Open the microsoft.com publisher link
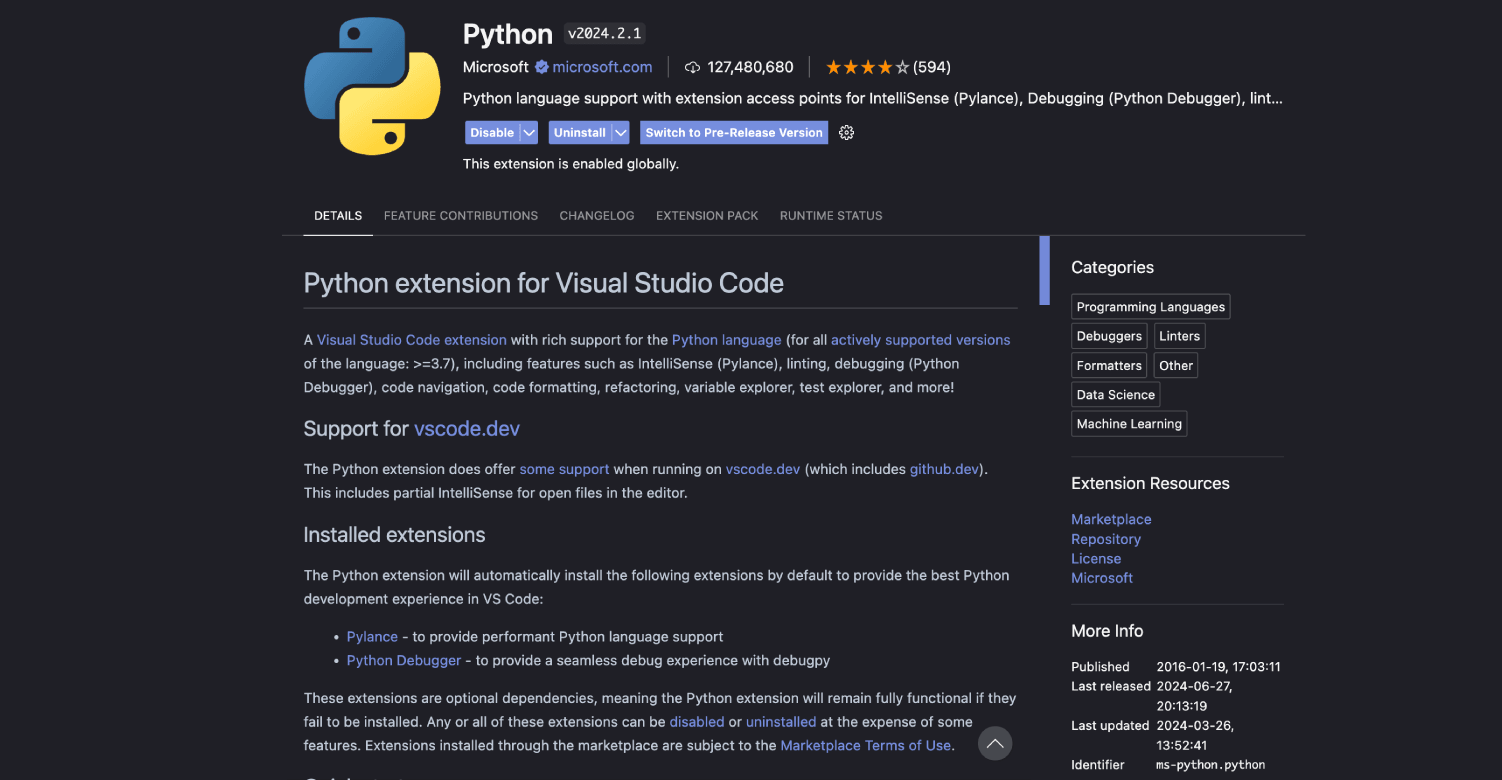Viewport: 1502px width, 780px height. (x=602, y=67)
